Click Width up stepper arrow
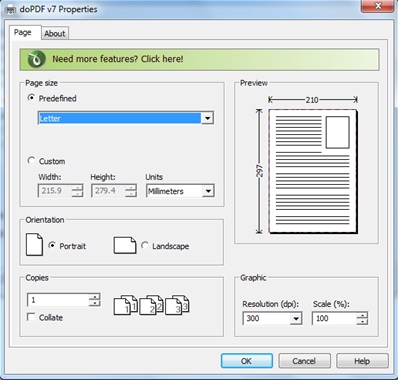This screenshot has height=380, width=398. tap(78, 188)
